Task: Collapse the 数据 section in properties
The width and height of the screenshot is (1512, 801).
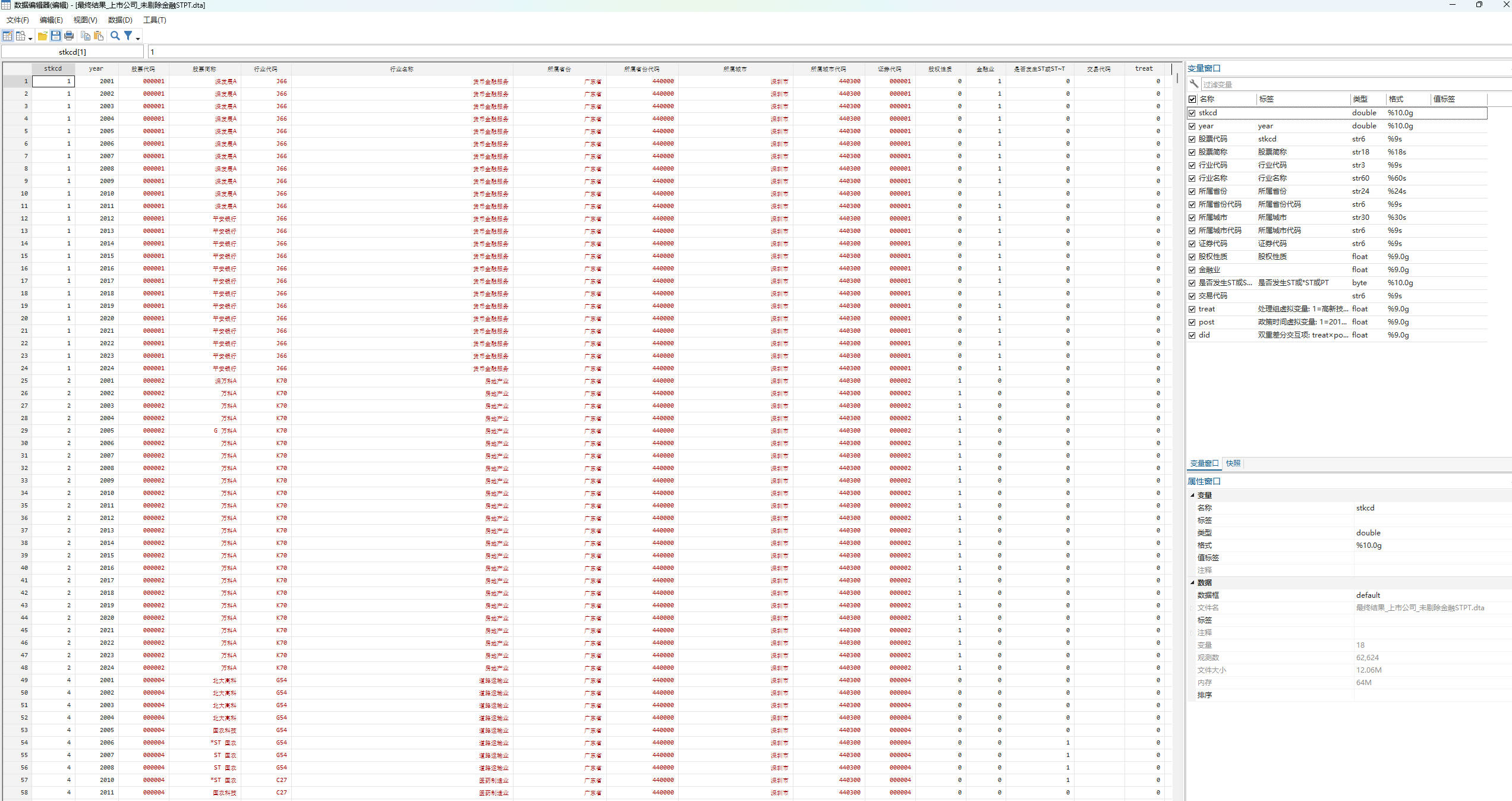Action: point(1192,582)
